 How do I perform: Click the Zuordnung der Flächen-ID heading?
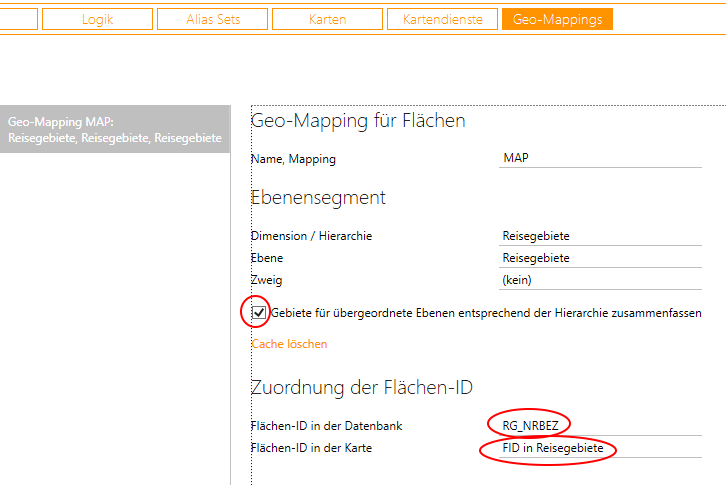click(x=361, y=388)
